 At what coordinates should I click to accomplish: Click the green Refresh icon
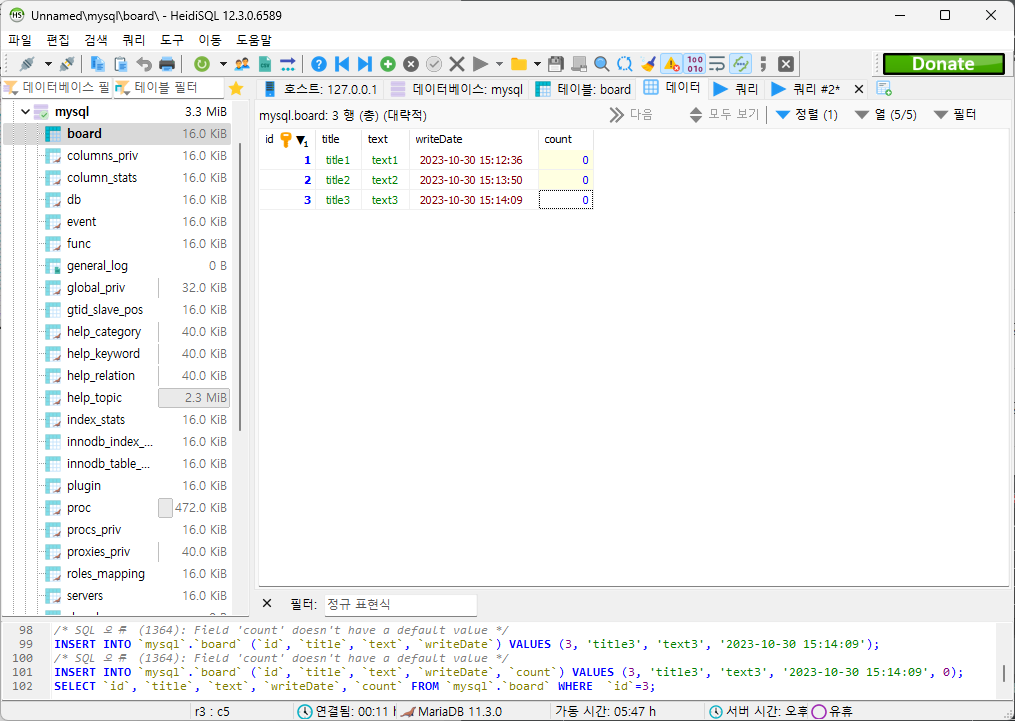[203, 64]
